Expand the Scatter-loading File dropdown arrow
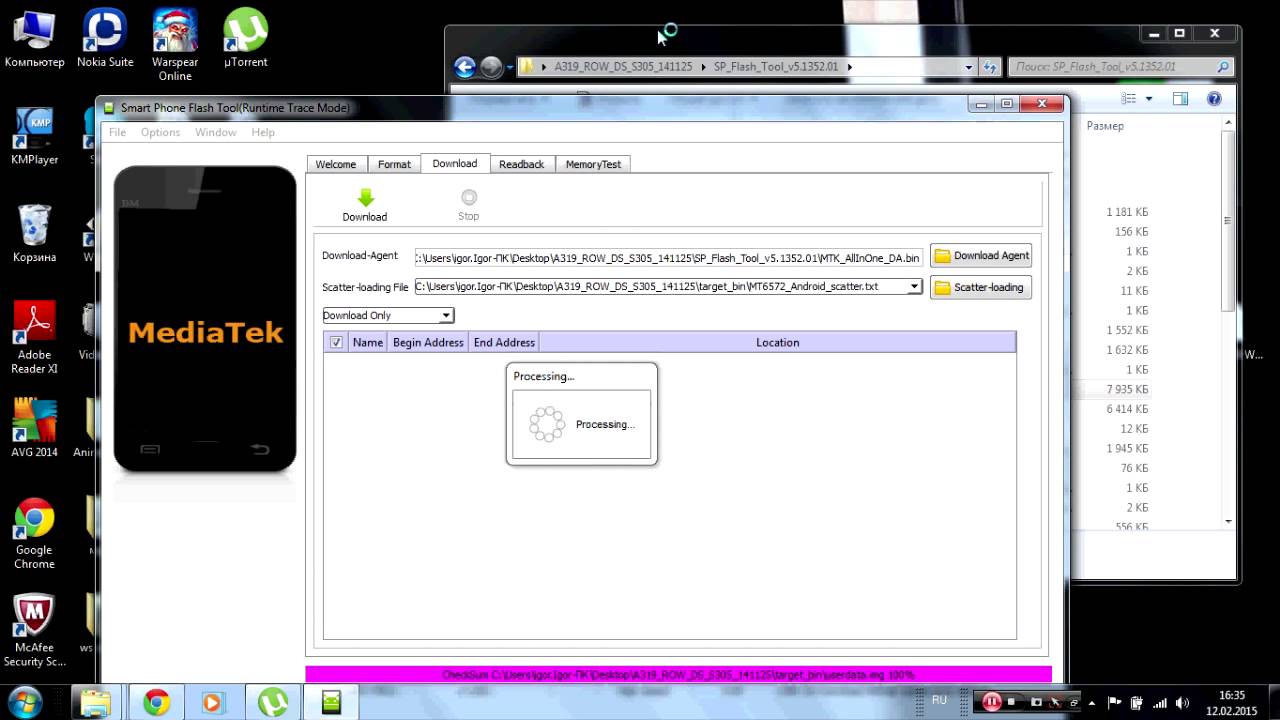The image size is (1280, 720). (x=914, y=287)
